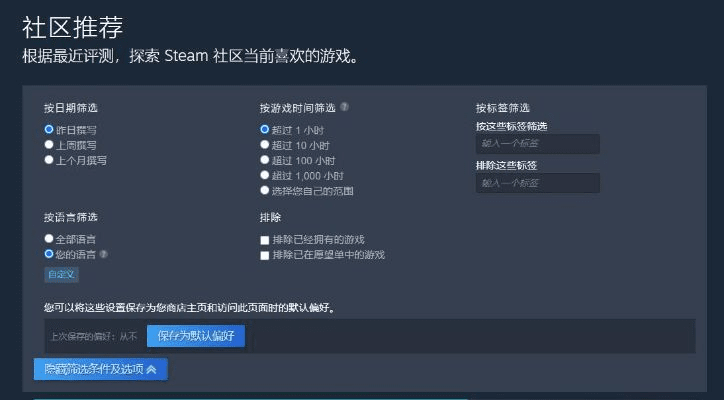Select the 超过 1,000 小时 radio button

pos(265,175)
